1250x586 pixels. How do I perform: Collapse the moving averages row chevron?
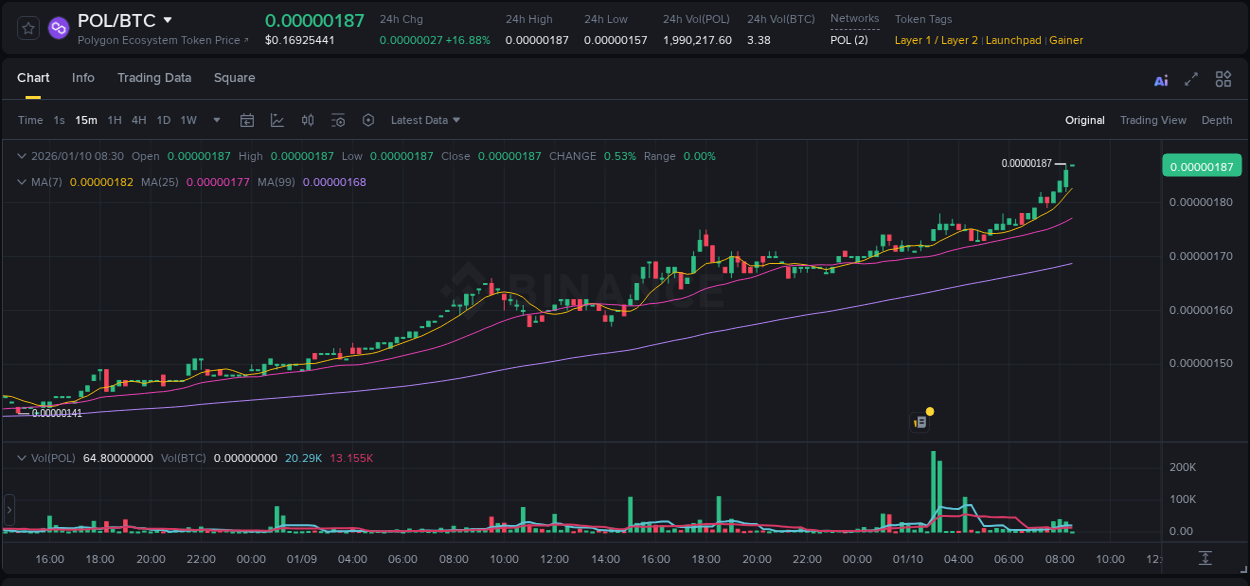pyautogui.click(x=21, y=182)
